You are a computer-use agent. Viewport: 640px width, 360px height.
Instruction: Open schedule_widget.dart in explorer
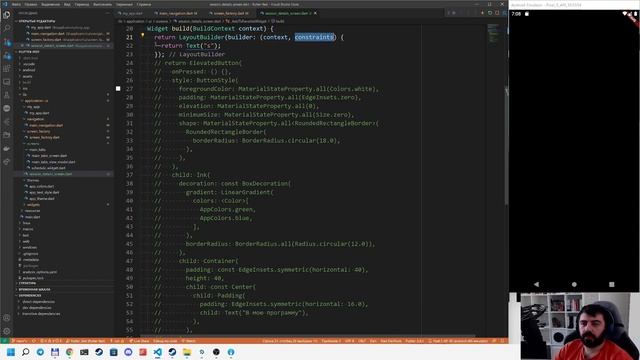(x=48, y=168)
